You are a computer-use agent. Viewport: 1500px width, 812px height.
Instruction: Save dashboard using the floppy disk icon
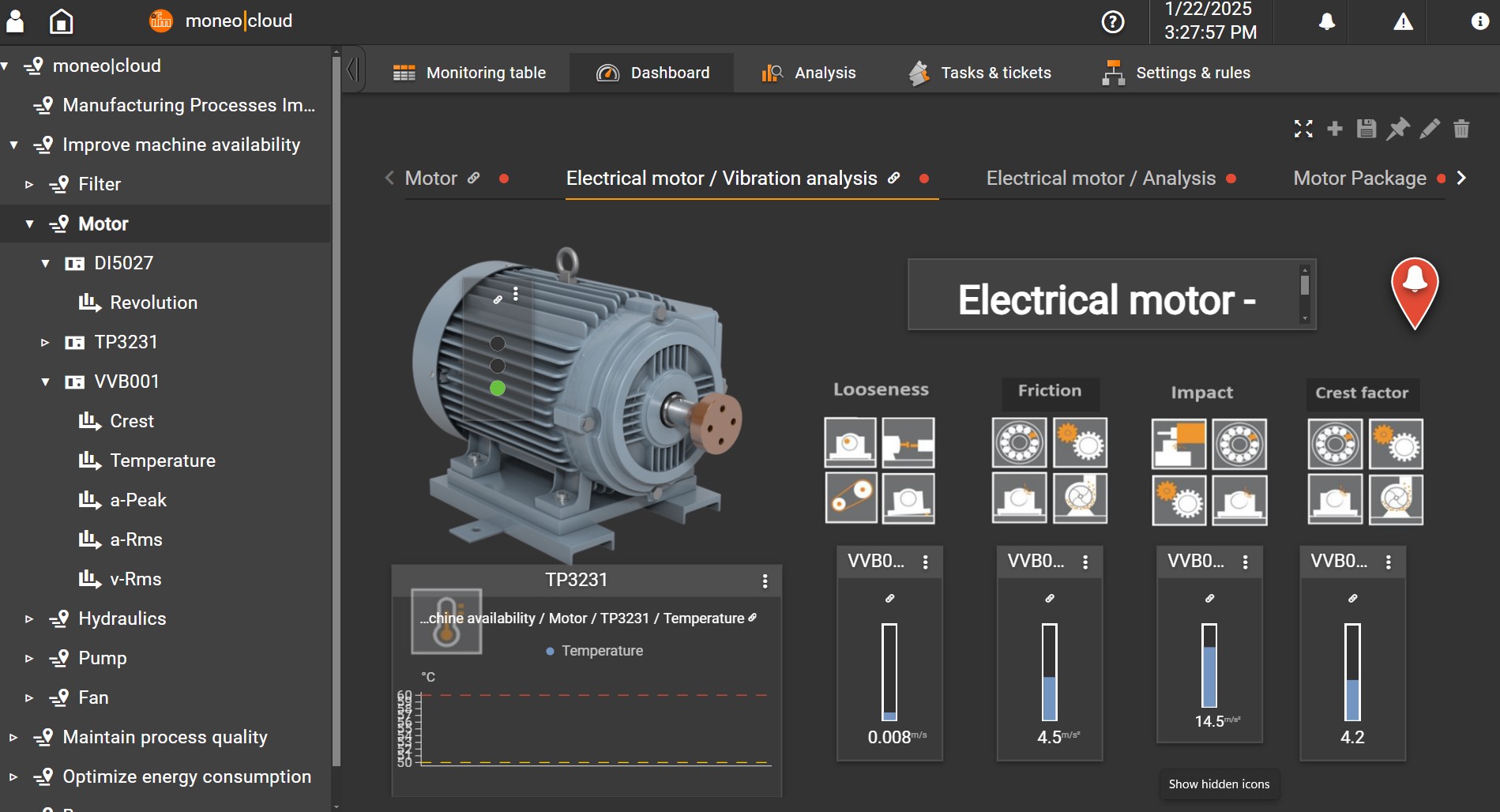click(x=1367, y=129)
